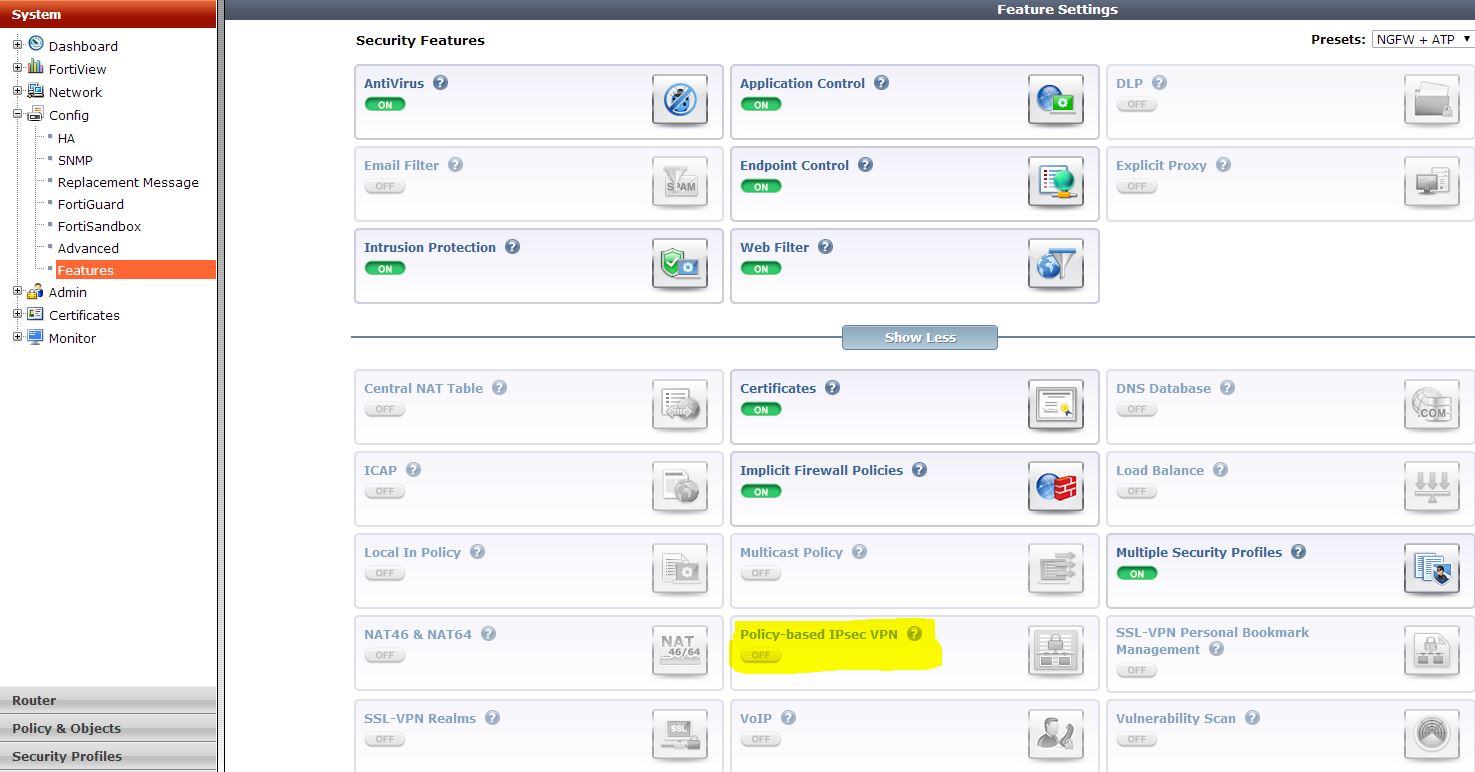Click the Policy-based IPsec VPN icon
Image resolution: width=1475 pixels, height=772 pixels.
pos(1056,651)
